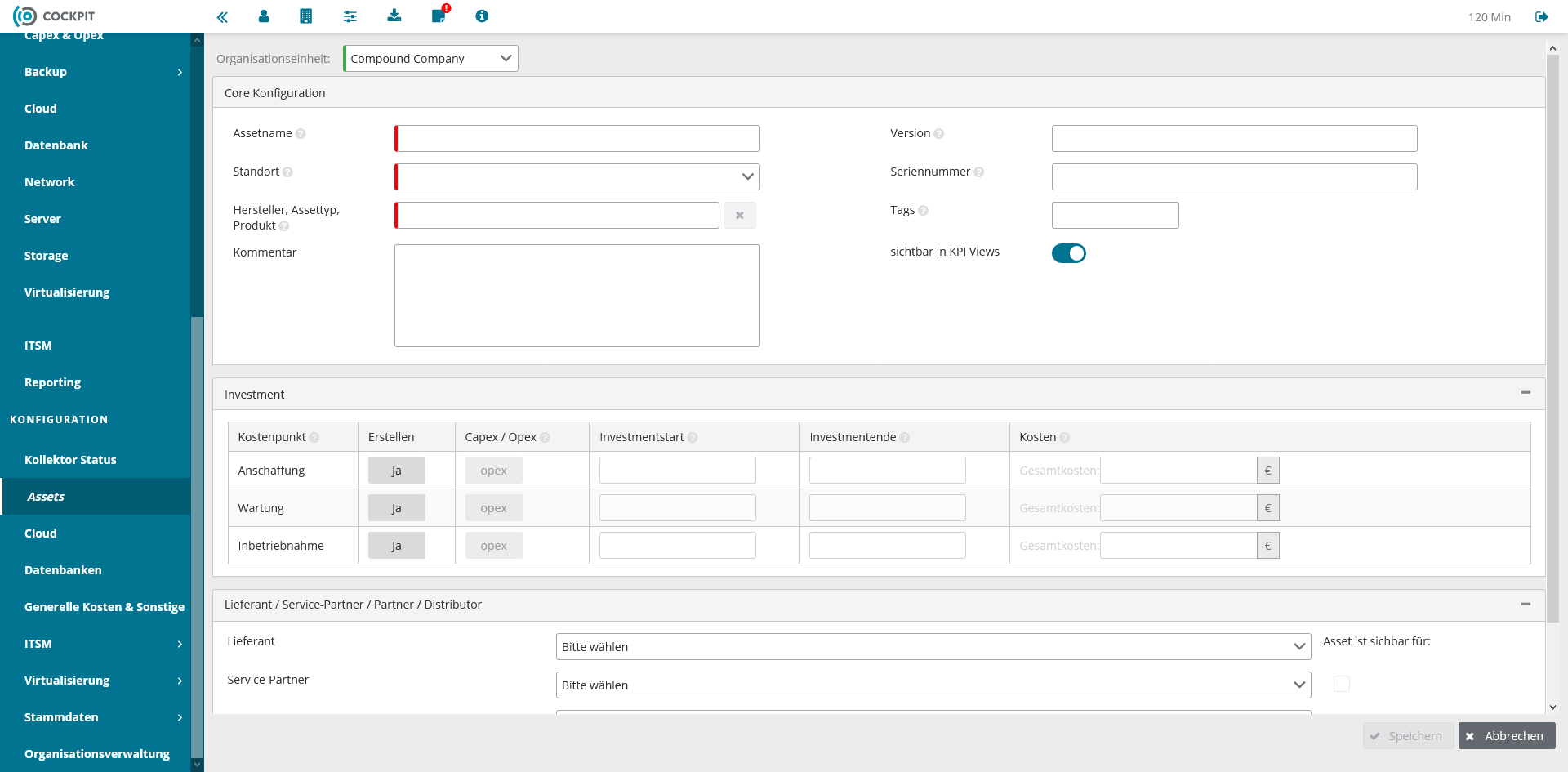Click the Abbrechen button
Viewport: 1568px width, 772px height.
(1507, 736)
